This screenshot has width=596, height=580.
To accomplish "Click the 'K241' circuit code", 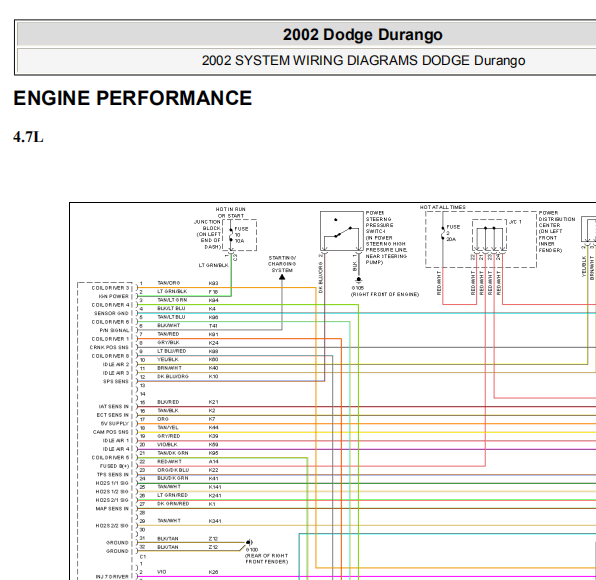I will click(215, 496).
